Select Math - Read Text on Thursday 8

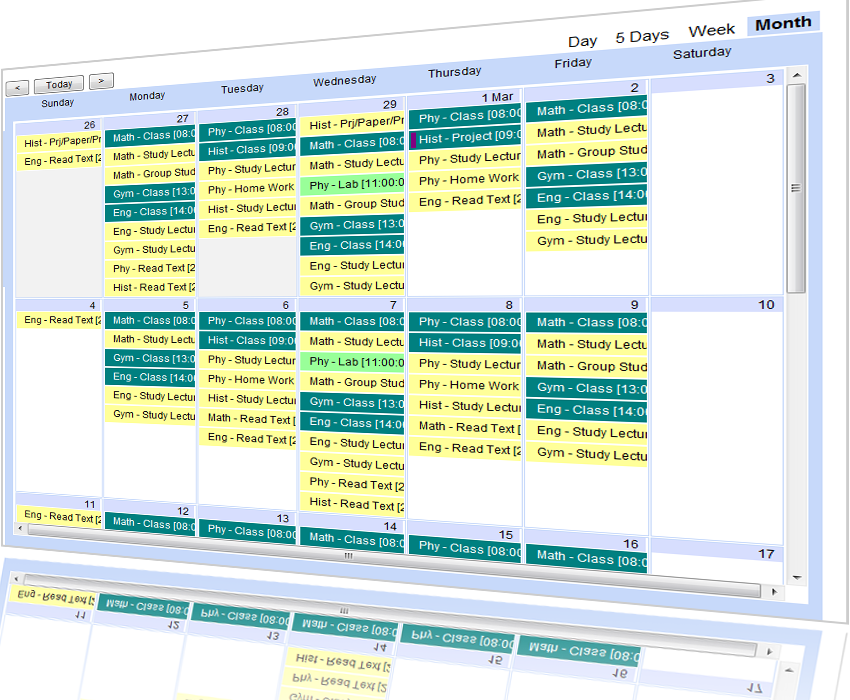click(x=465, y=427)
